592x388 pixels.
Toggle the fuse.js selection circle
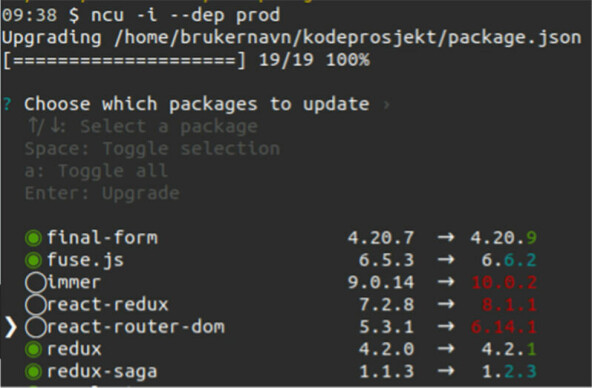[x=33, y=260]
